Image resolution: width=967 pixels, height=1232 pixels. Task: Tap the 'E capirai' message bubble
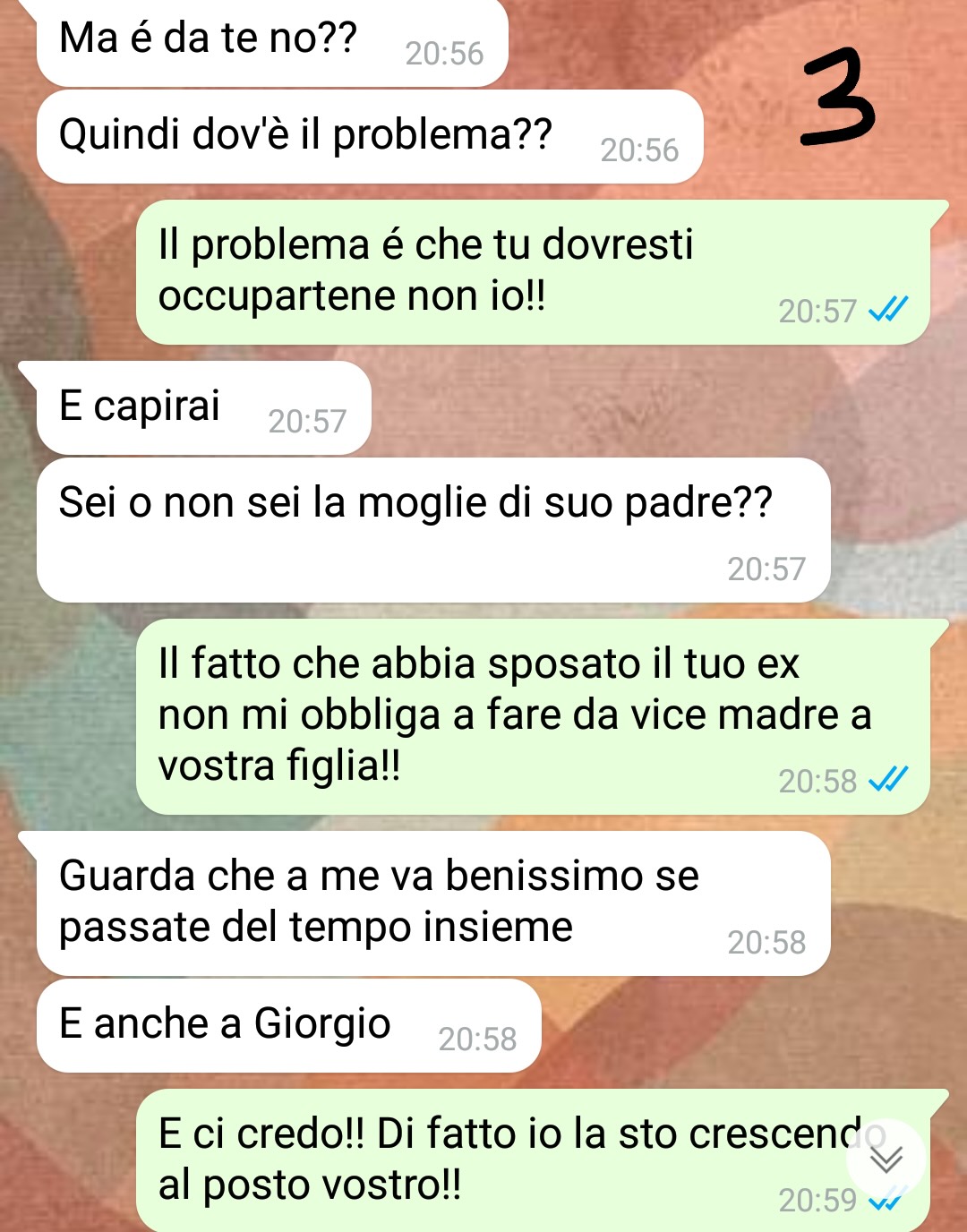coord(204,408)
